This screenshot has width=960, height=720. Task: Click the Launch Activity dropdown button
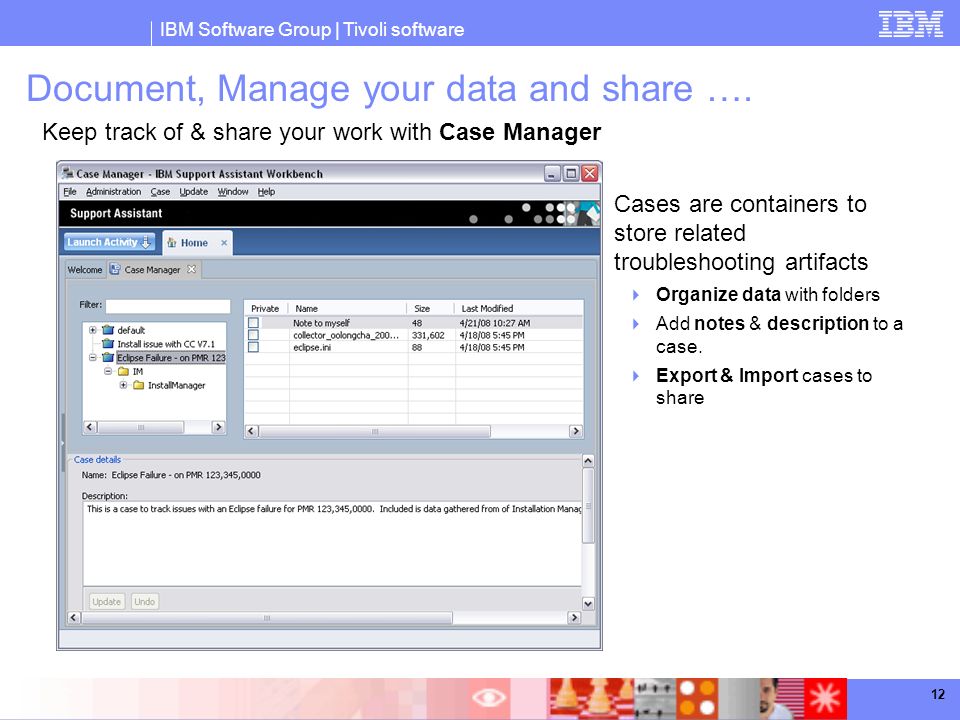(109, 242)
